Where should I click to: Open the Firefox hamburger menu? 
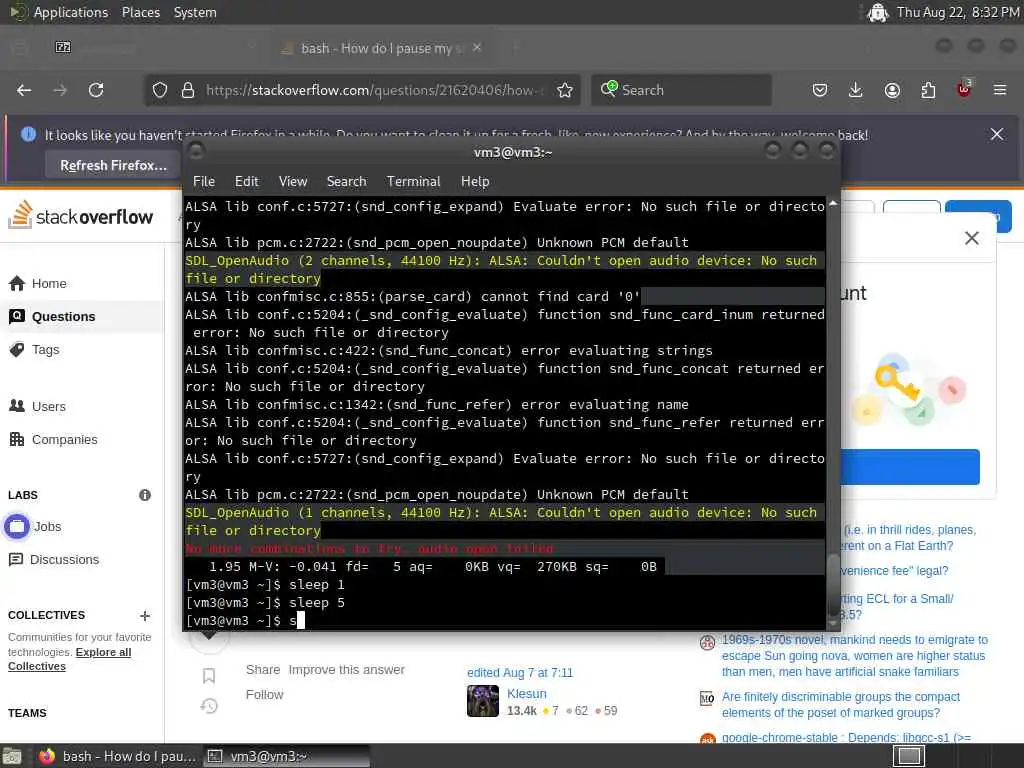point(1000,90)
